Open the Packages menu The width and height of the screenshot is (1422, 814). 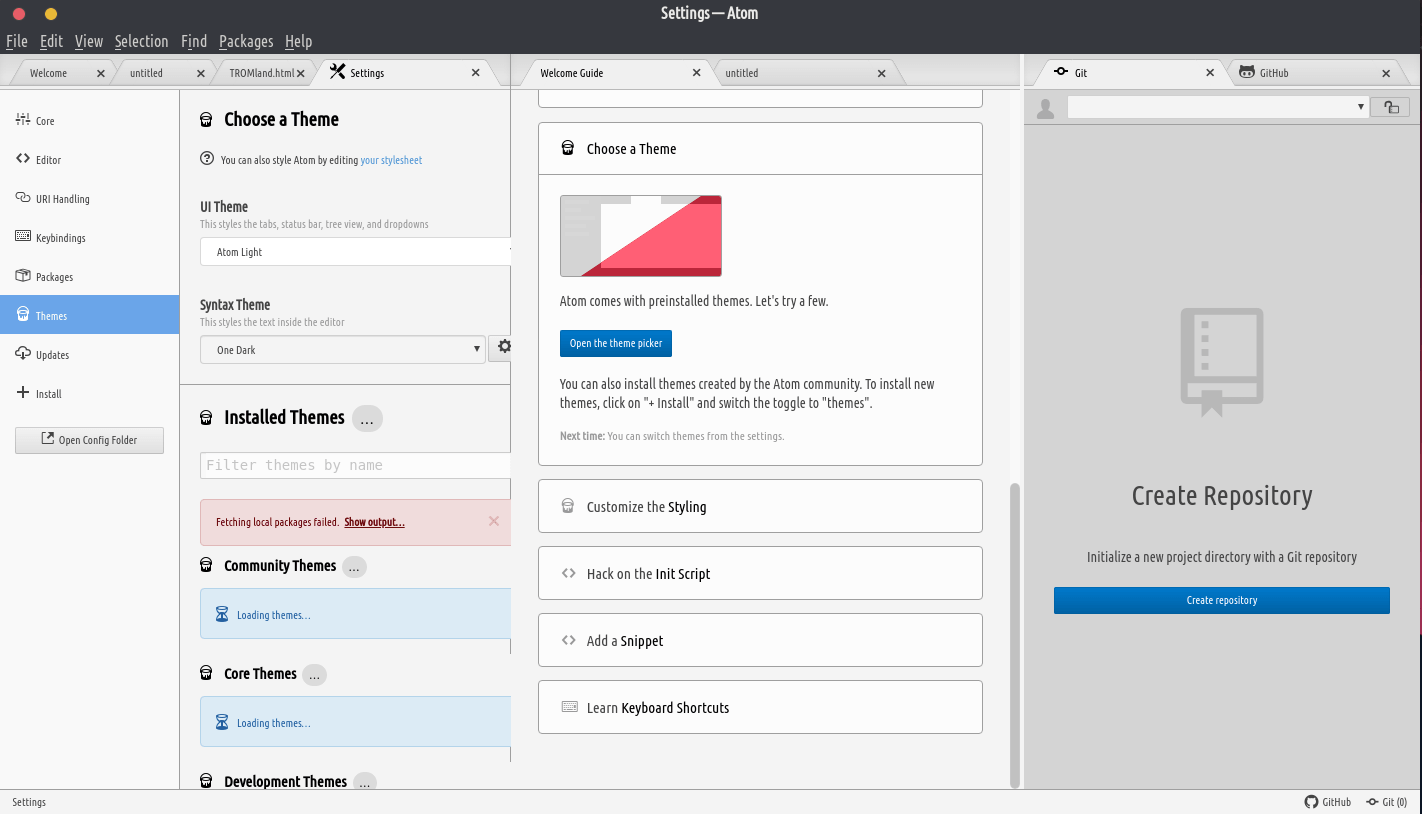click(246, 41)
